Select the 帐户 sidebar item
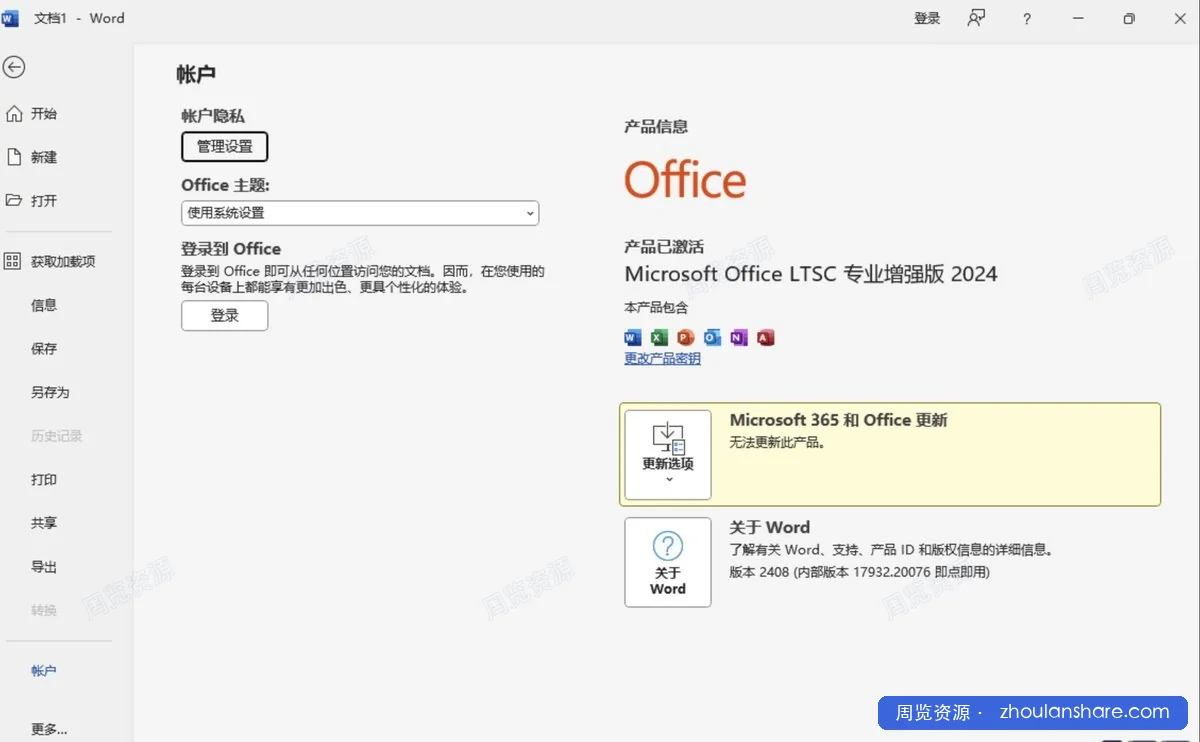 (x=43, y=671)
